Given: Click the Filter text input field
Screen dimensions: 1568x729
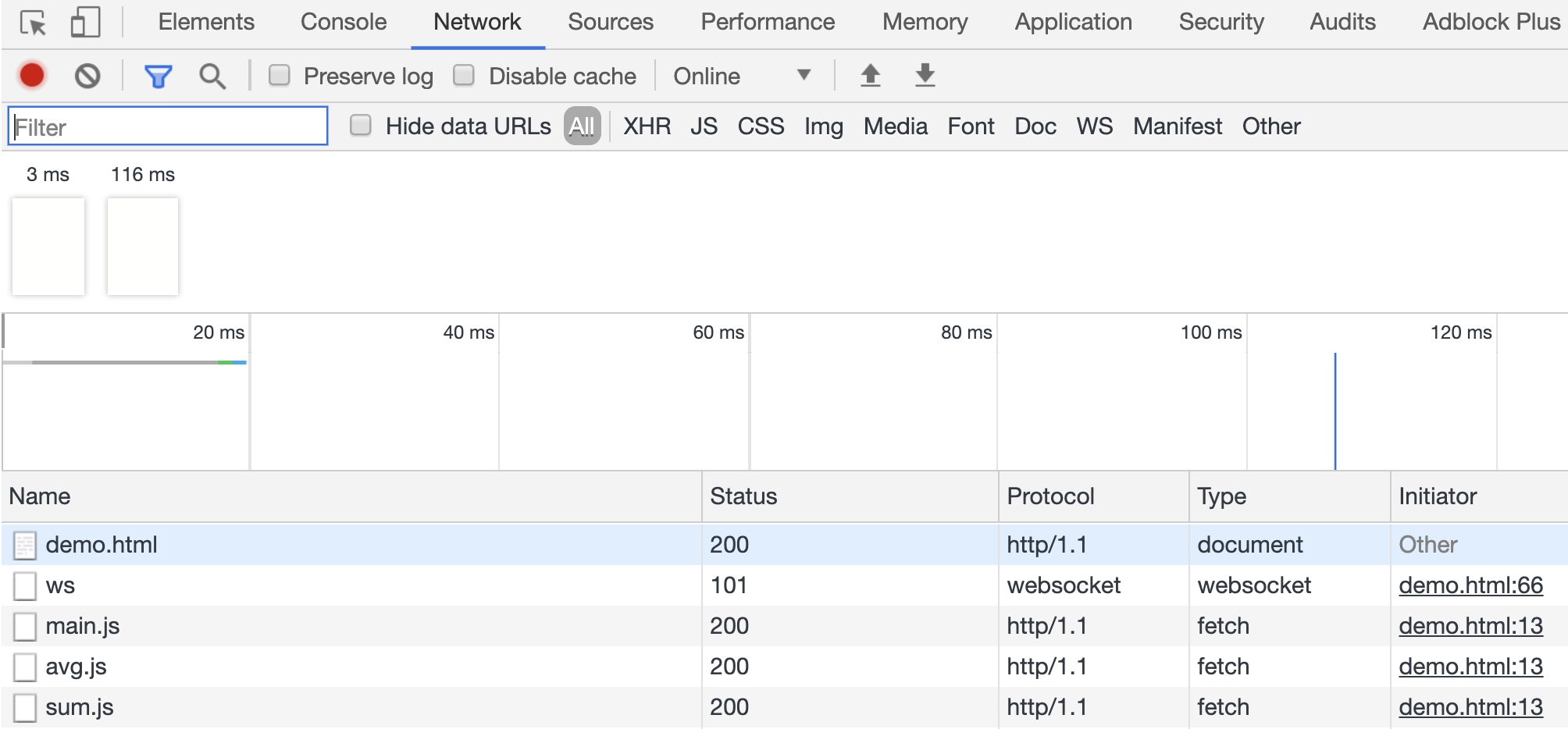Looking at the screenshot, I should (x=168, y=126).
